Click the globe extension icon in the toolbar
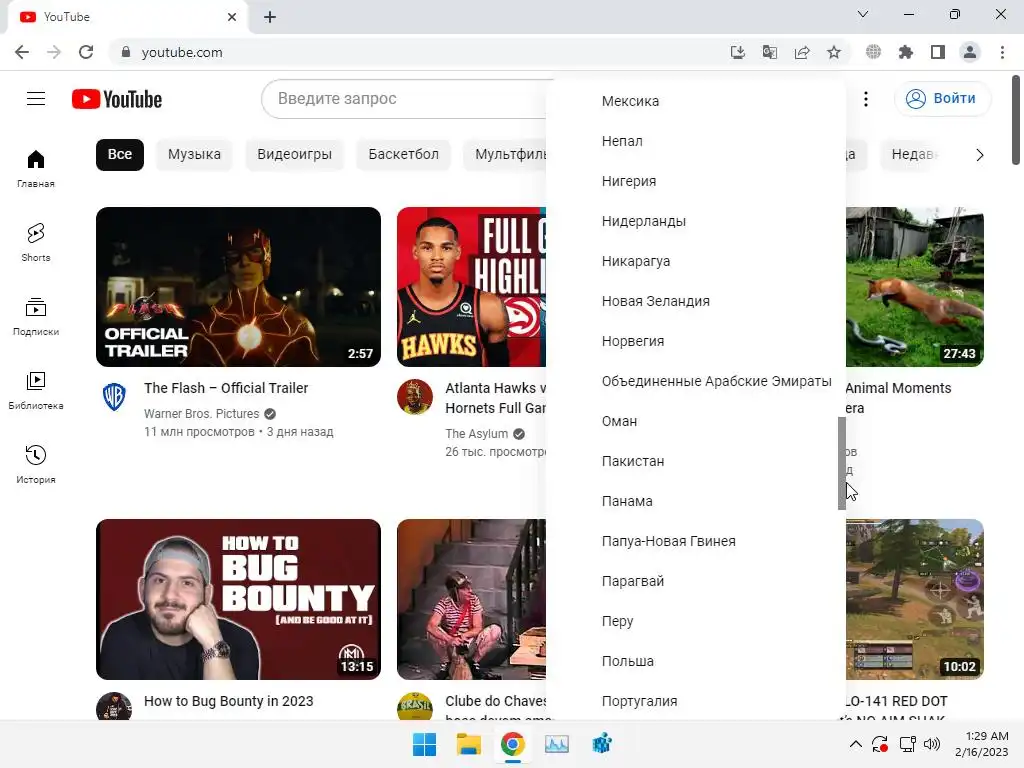 873,52
